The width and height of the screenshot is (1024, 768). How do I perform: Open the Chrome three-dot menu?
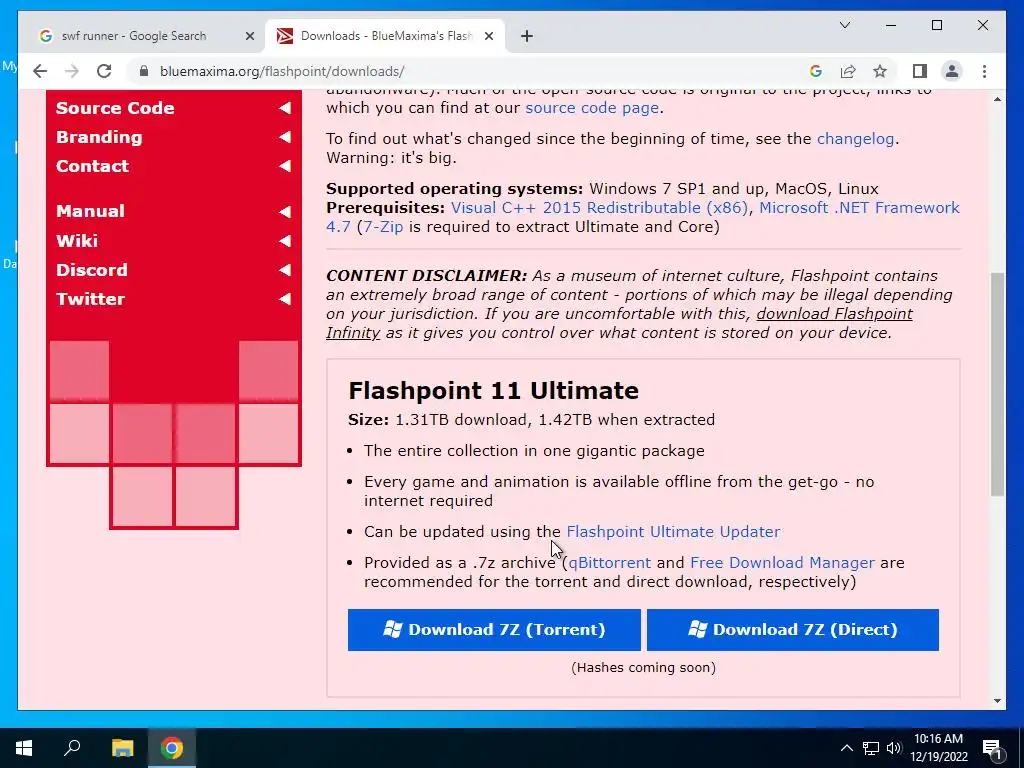(984, 71)
